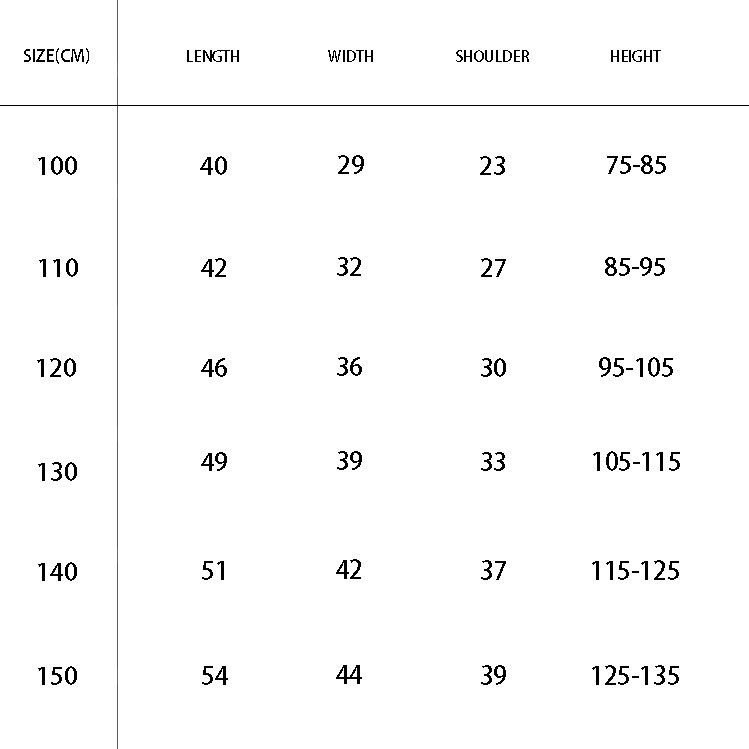The image size is (749, 749).
Task: Select the width value 36
Action: [349, 367]
